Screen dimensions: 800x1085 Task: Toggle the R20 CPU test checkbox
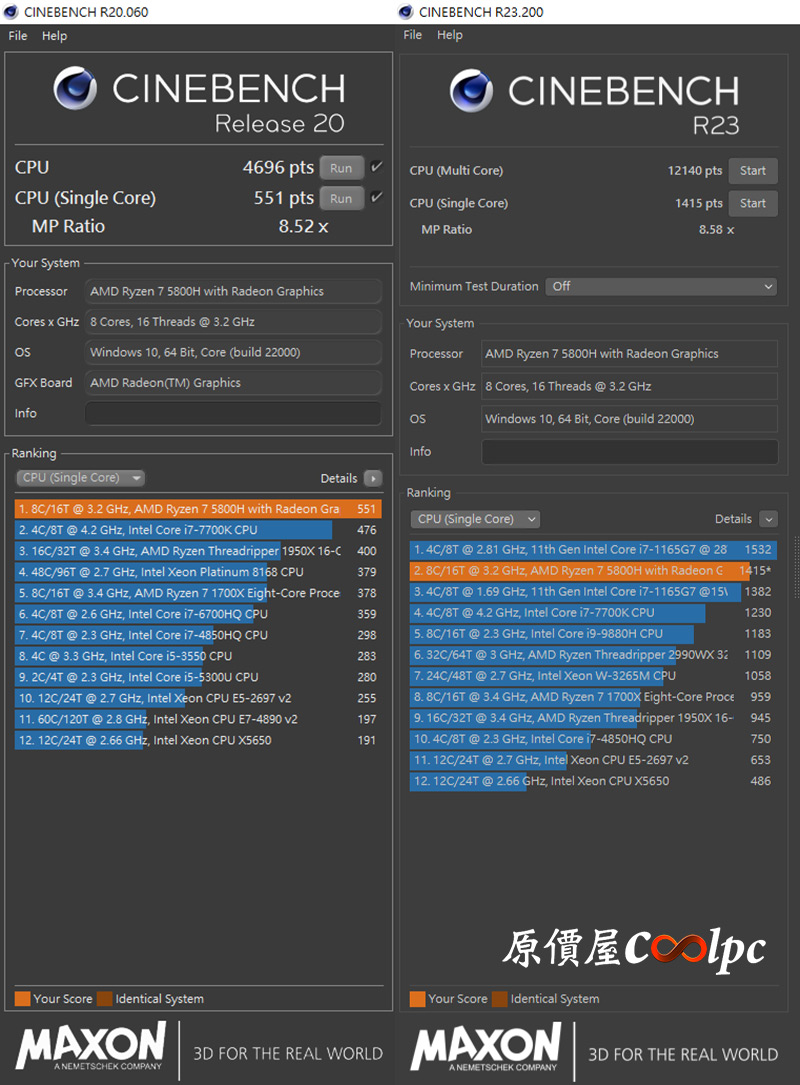(x=376, y=167)
